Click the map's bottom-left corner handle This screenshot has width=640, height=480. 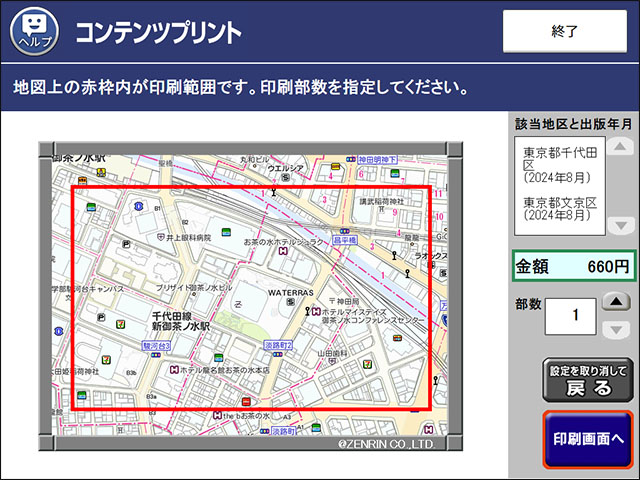pos(46,443)
